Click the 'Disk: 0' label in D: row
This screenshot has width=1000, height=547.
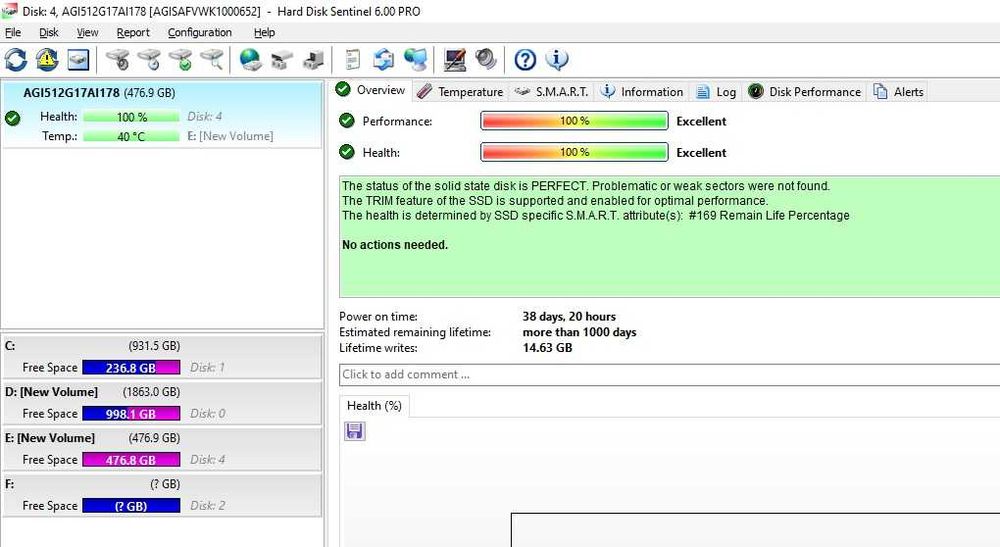[207, 414]
